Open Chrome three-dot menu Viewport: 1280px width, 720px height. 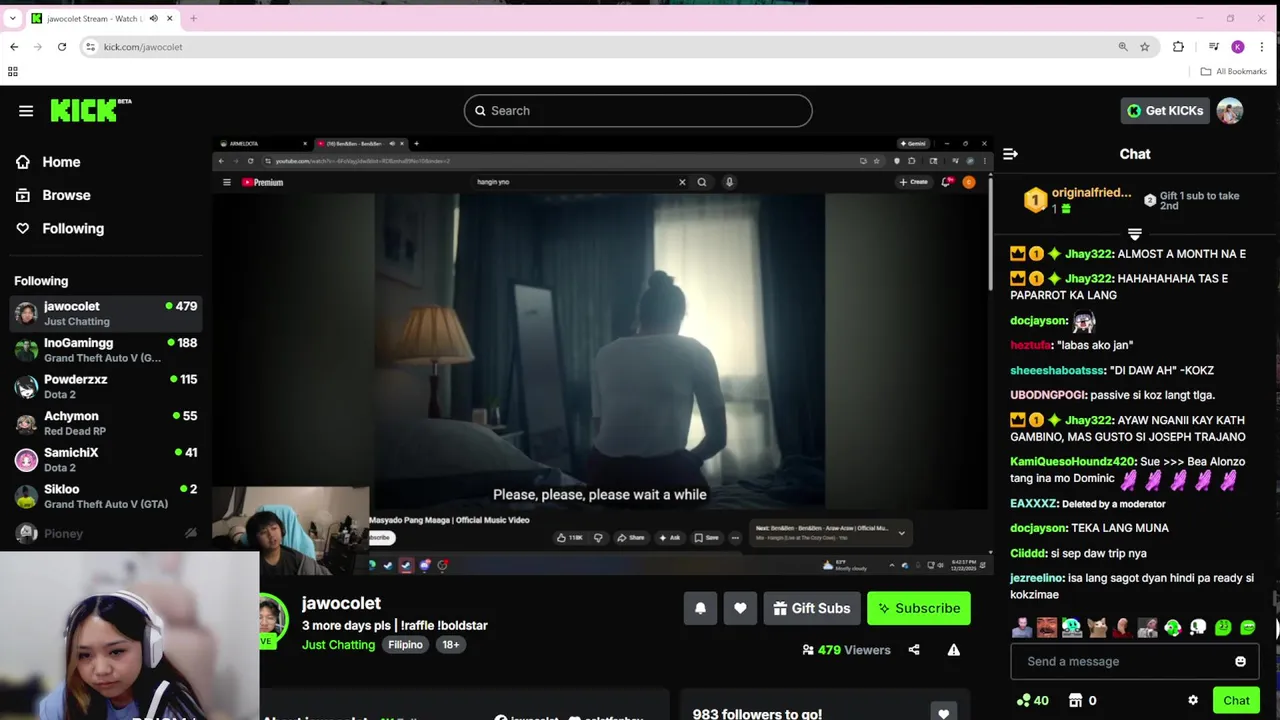1264,47
